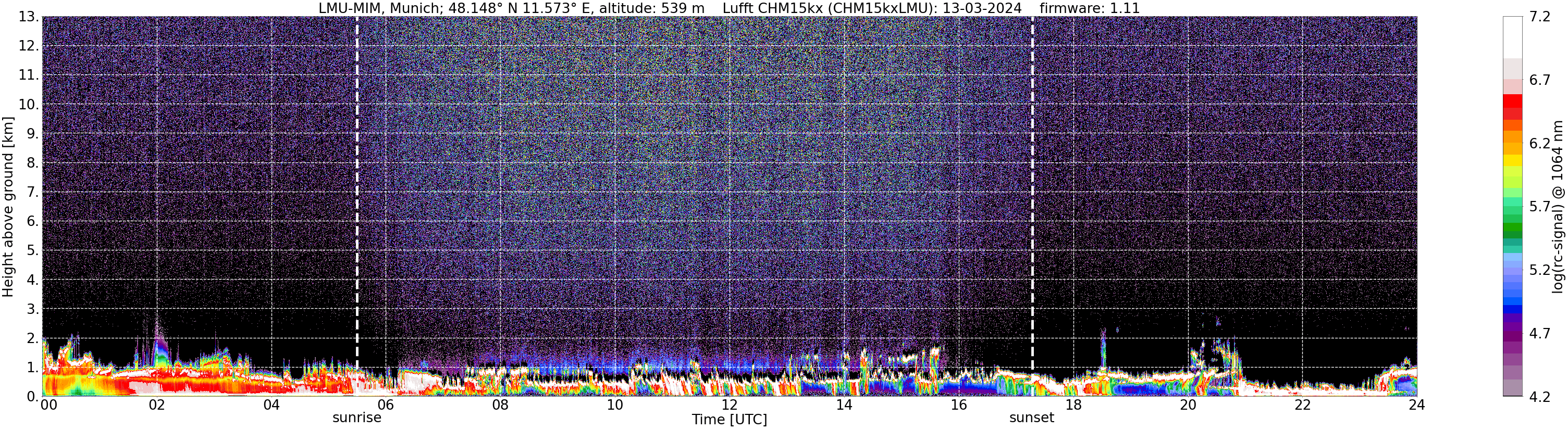Viewport: 1568px width, 430px height.
Task: Click the time axis tick '08'
Action: pos(500,405)
